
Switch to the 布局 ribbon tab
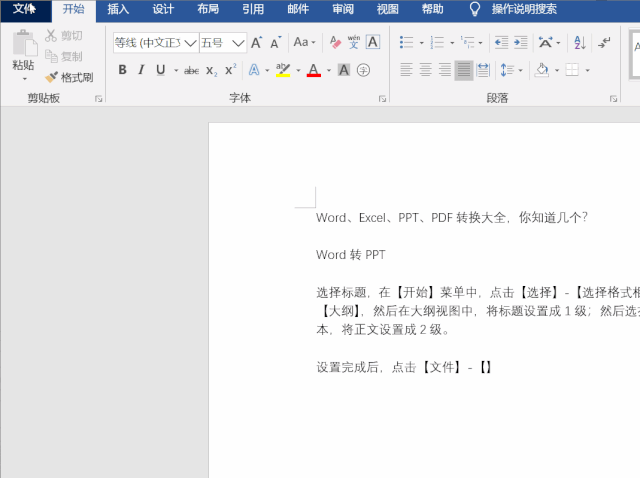208,9
